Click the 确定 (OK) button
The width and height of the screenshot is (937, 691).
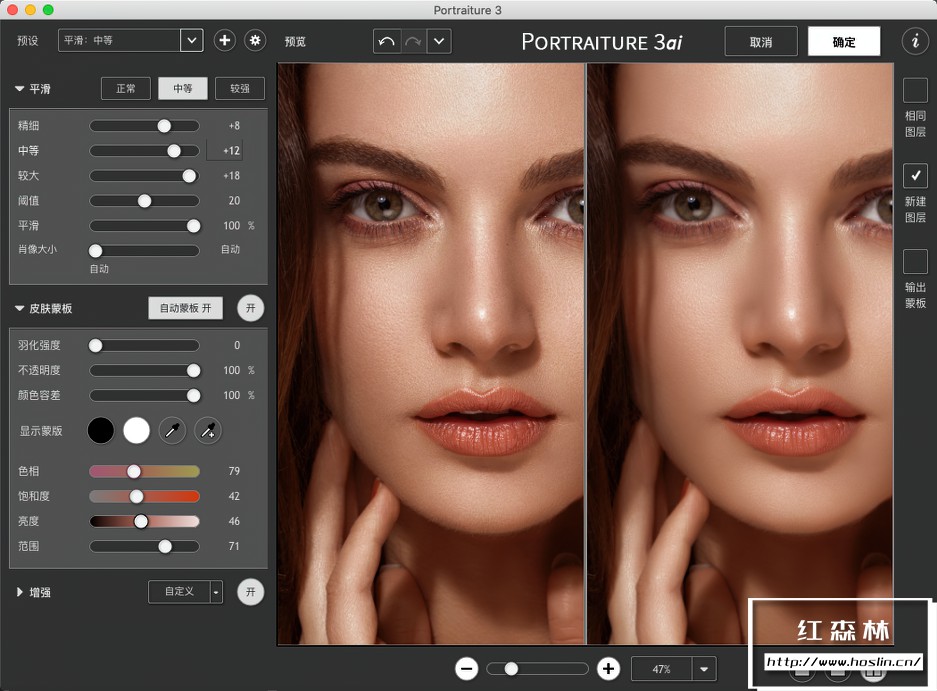[844, 42]
